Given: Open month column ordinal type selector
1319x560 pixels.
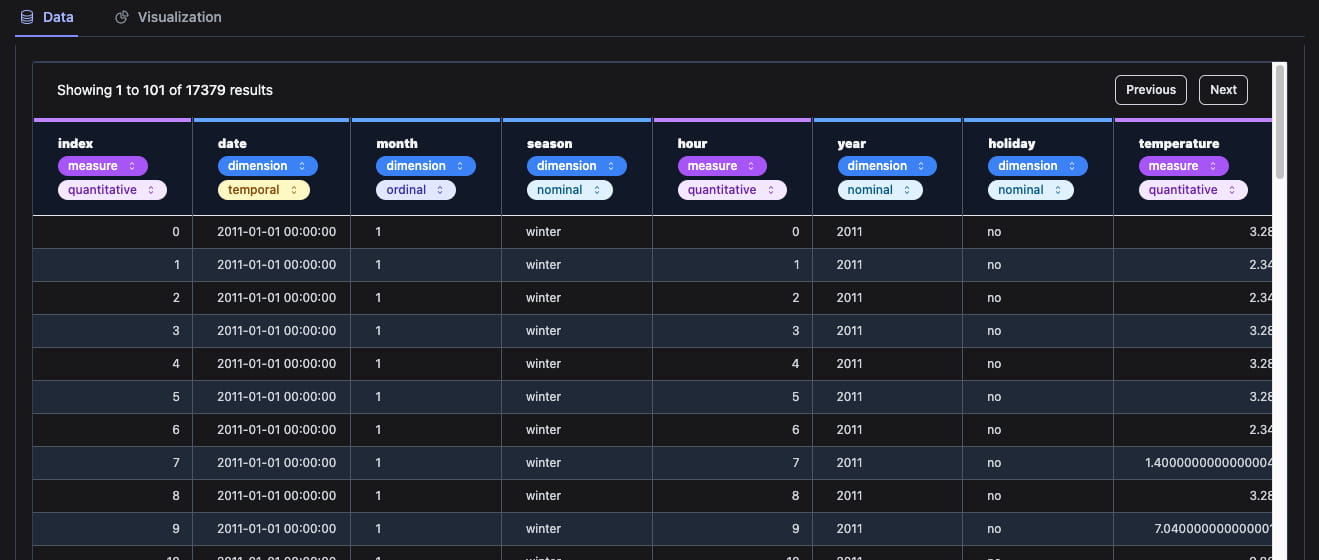Looking at the screenshot, I should click(415, 190).
